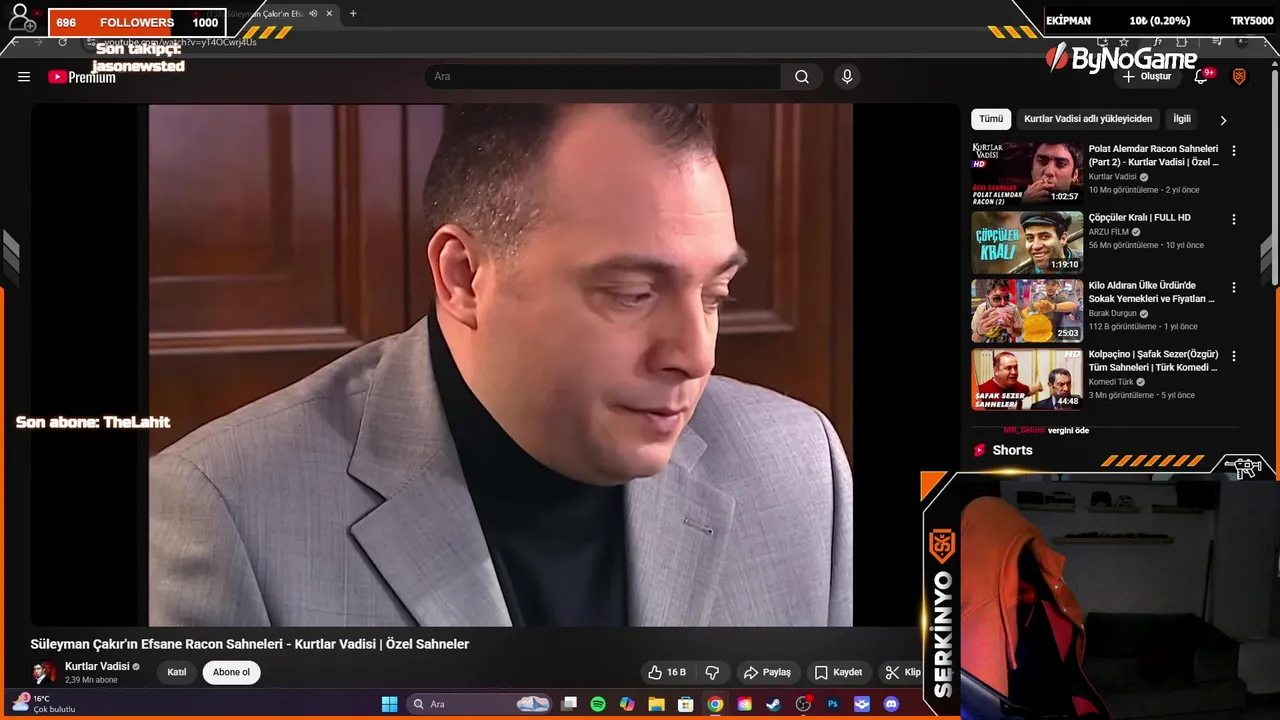
Task: Create a clip with the Klip scissors
Action: click(x=902, y=672)
